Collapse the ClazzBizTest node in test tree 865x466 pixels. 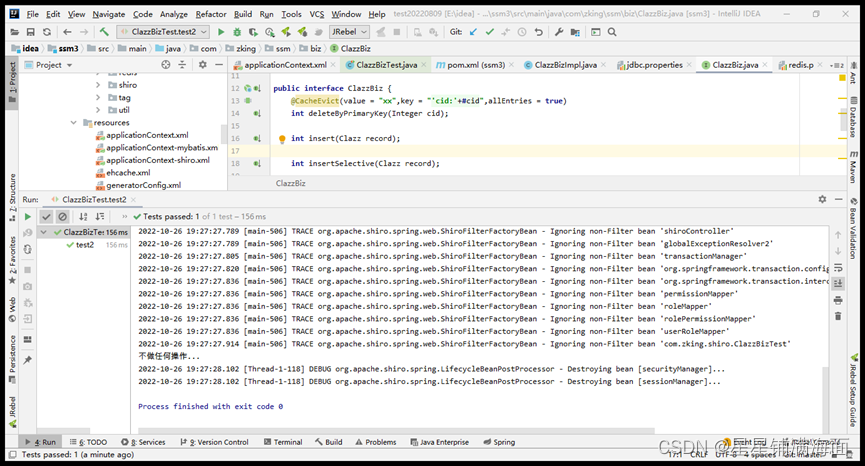coord(44,232)
